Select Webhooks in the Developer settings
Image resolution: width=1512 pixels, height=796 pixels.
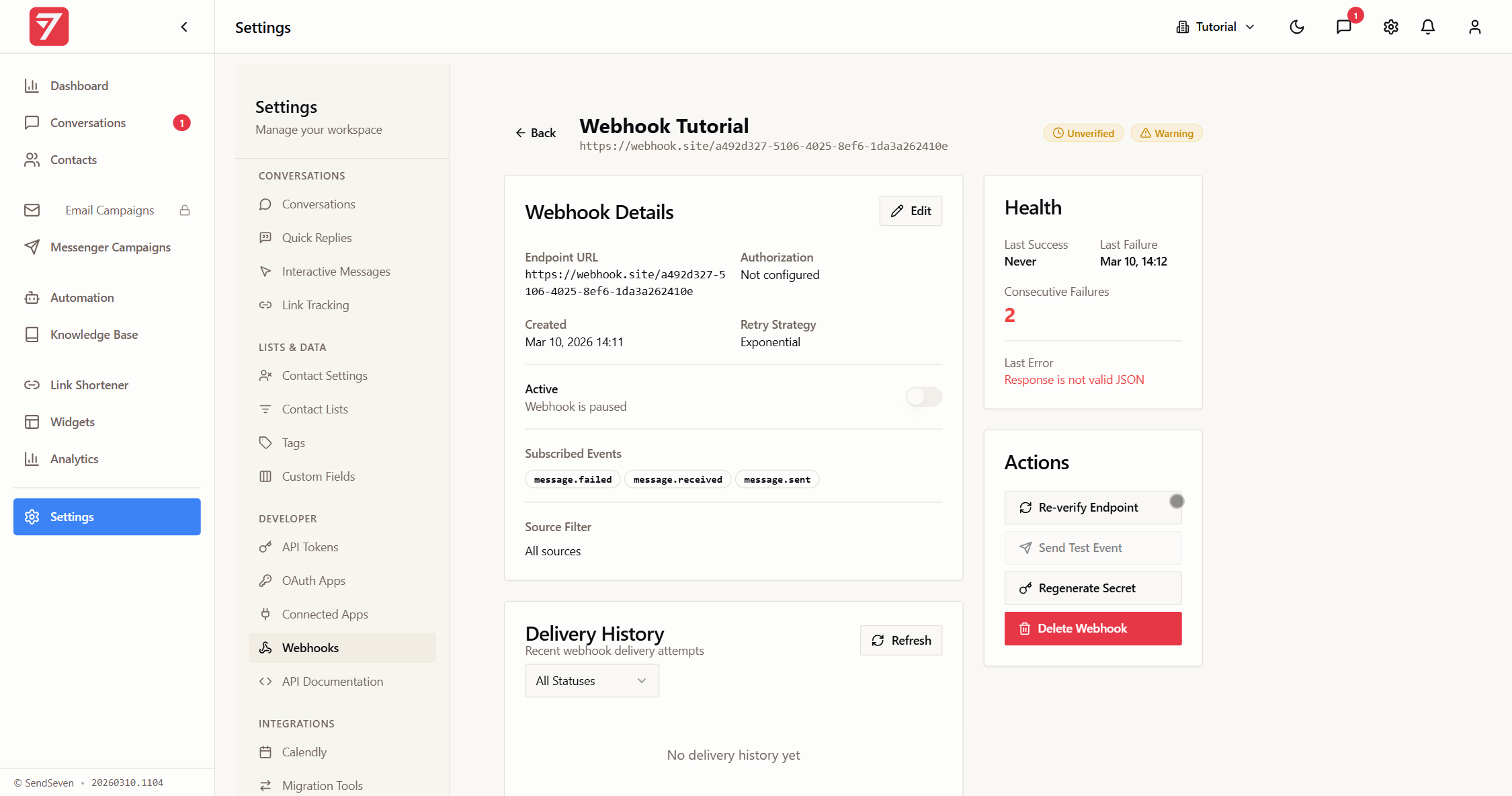[x=342, y=648]
